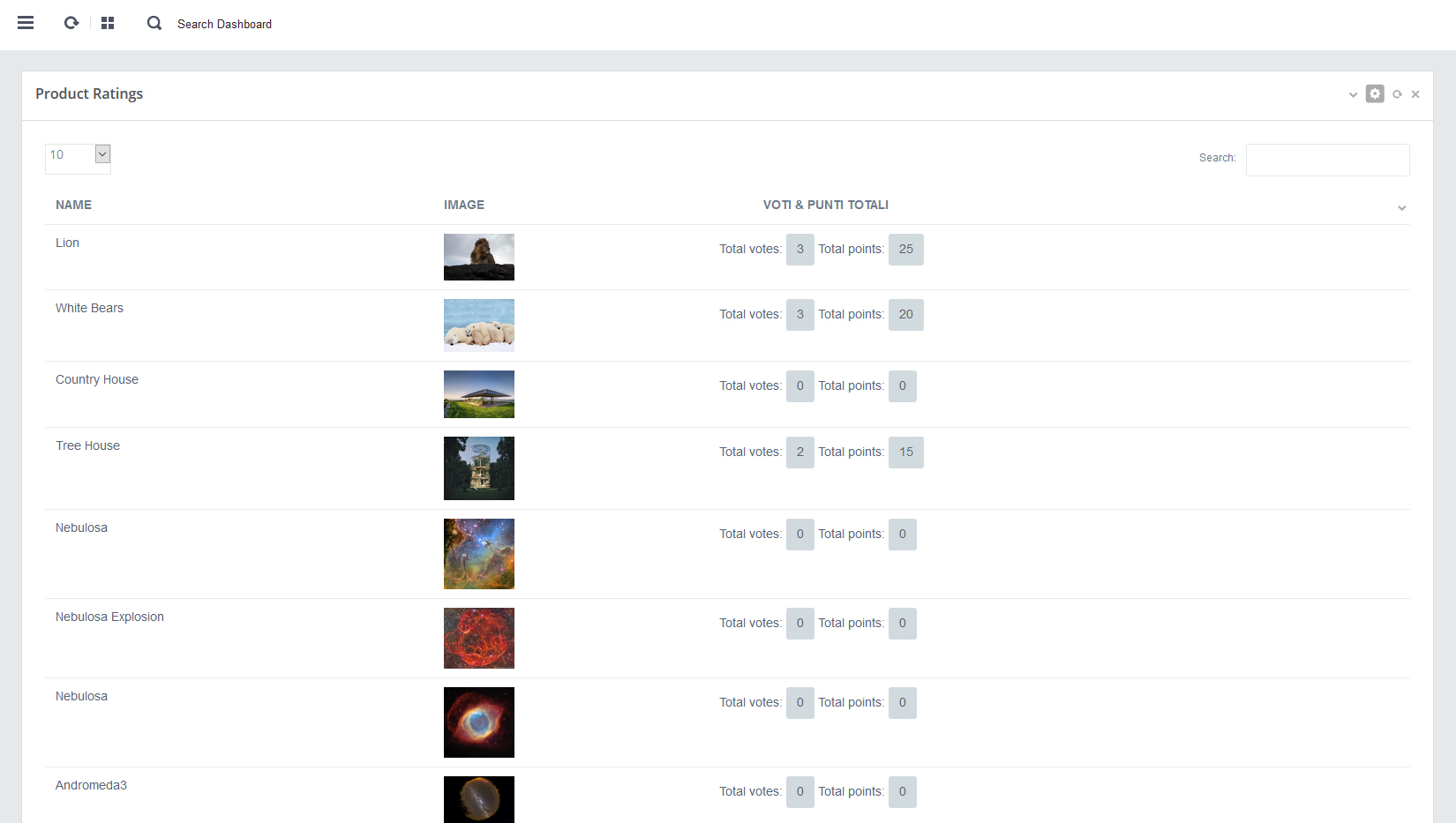Expand the table column options chevron
The width and height of the screenshot is (1456, 823).
tap(1401, 208)
